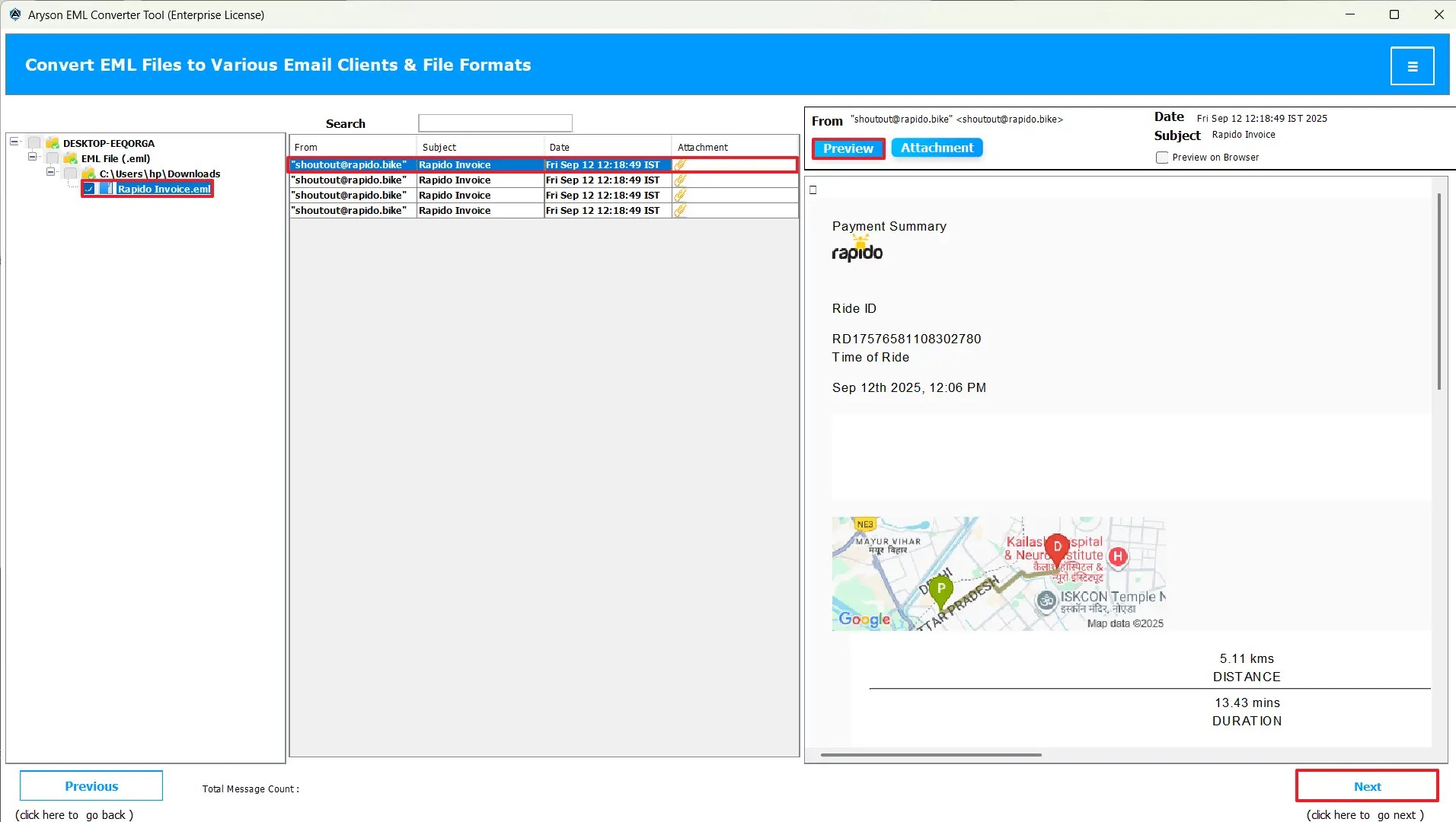This screenshot has width=1456, height=822.
Task: Open the hamburger menu in the blue header
Action: coord(1412,65)
